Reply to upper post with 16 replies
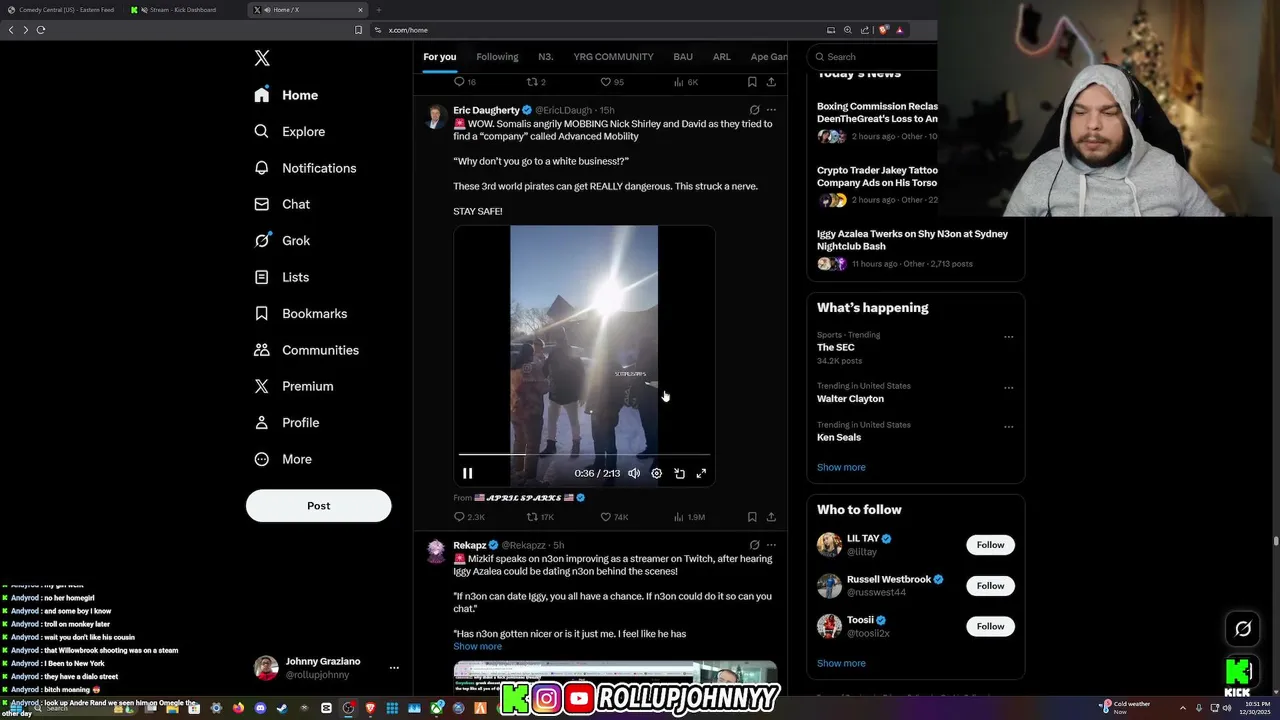Viewport: 1280px width, 720px height. pos(465,82)
